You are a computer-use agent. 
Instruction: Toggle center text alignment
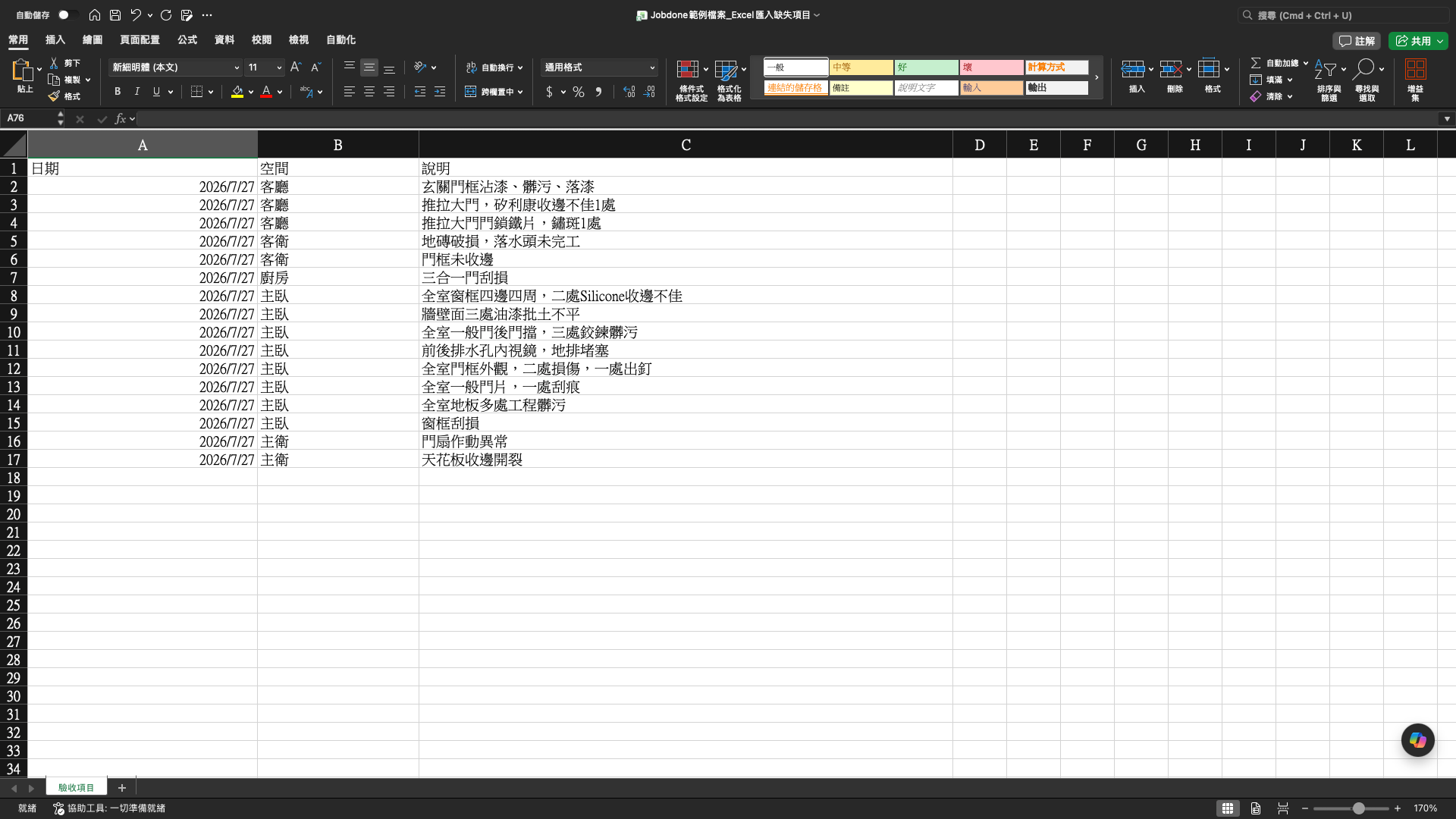[369, 92]
